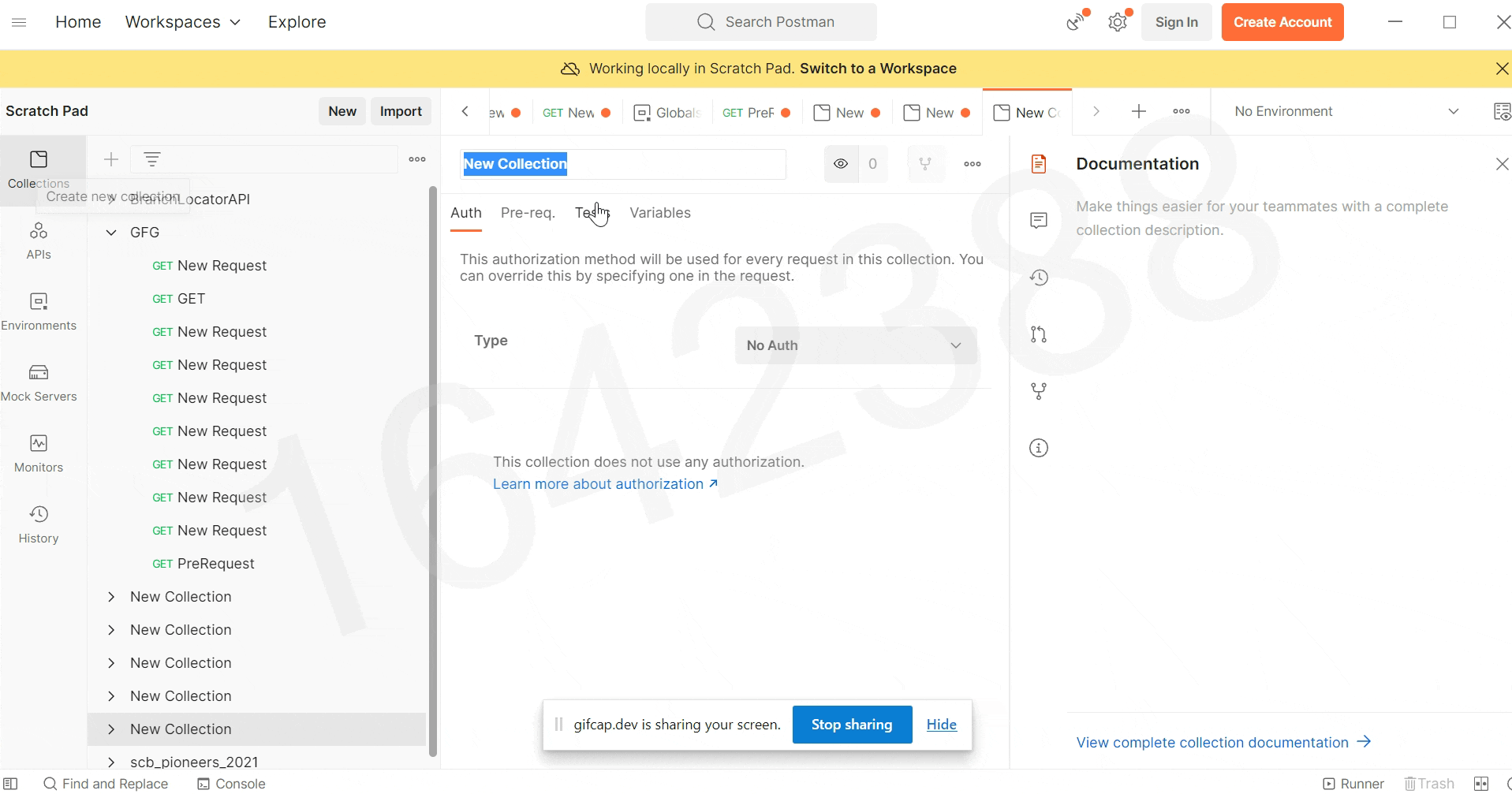Screen dimensions: 1512x794
Task: Open the Collections sidebar section
Action: pyautogui.click(x=39, y=170)
